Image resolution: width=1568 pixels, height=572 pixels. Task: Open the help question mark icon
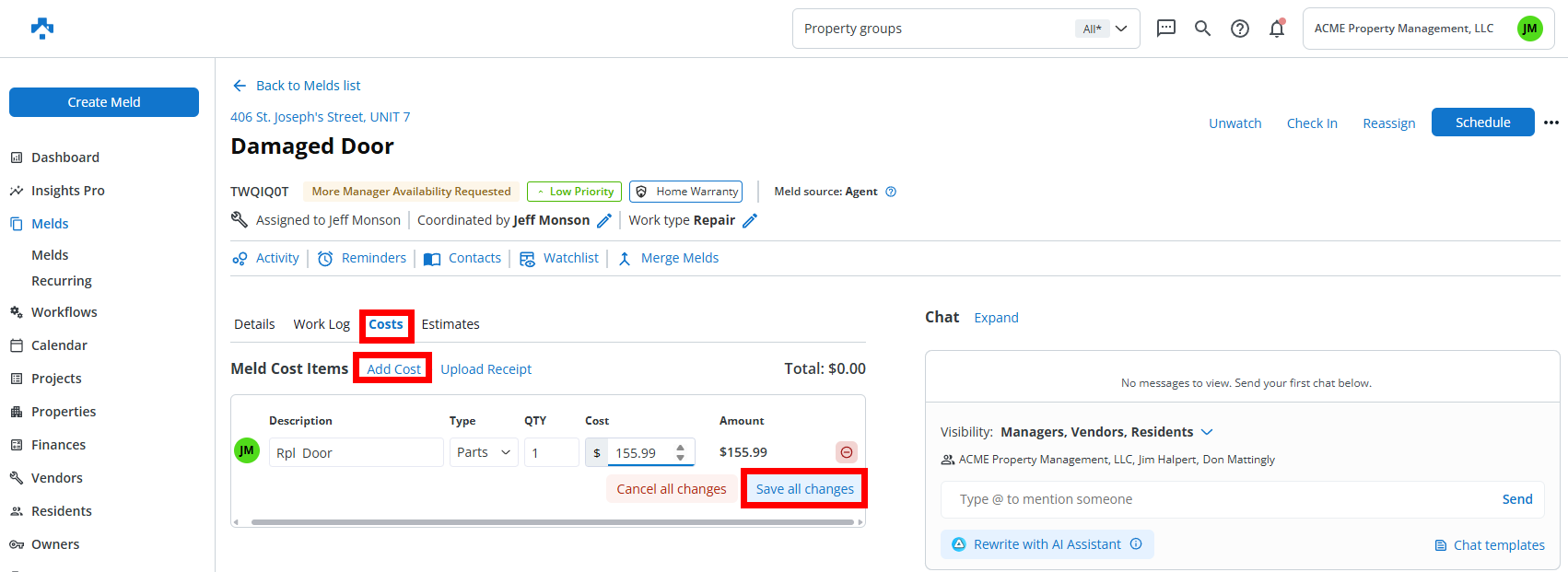[x=1240, y=29]
